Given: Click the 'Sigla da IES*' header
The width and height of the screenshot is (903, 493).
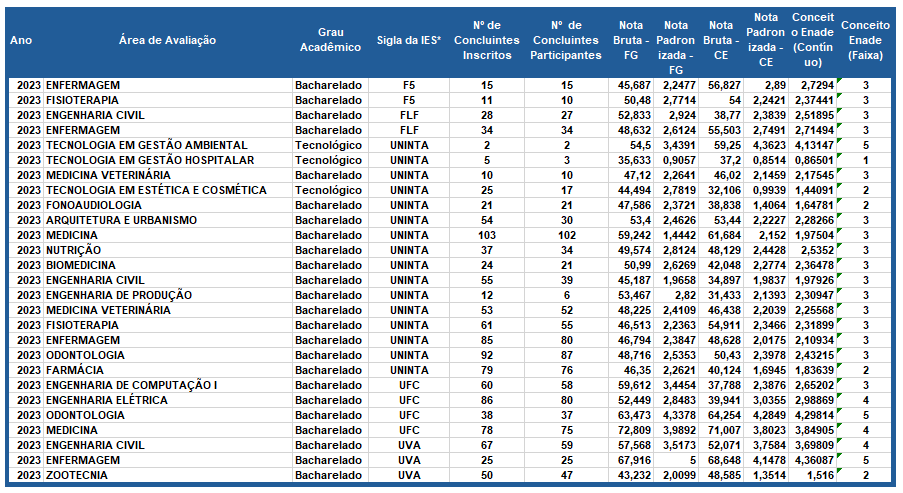Looking at the screenshot, I should [409, 40].
